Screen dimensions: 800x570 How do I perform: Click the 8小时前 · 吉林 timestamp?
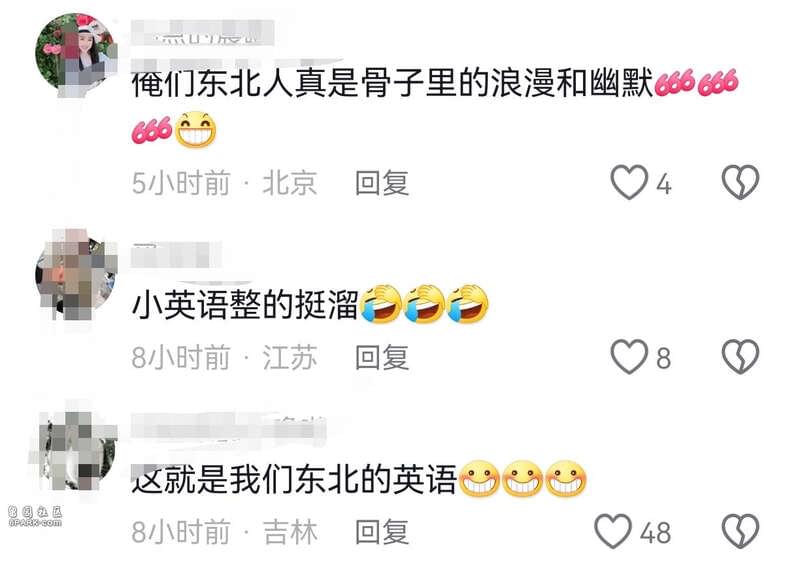[224, 532]
